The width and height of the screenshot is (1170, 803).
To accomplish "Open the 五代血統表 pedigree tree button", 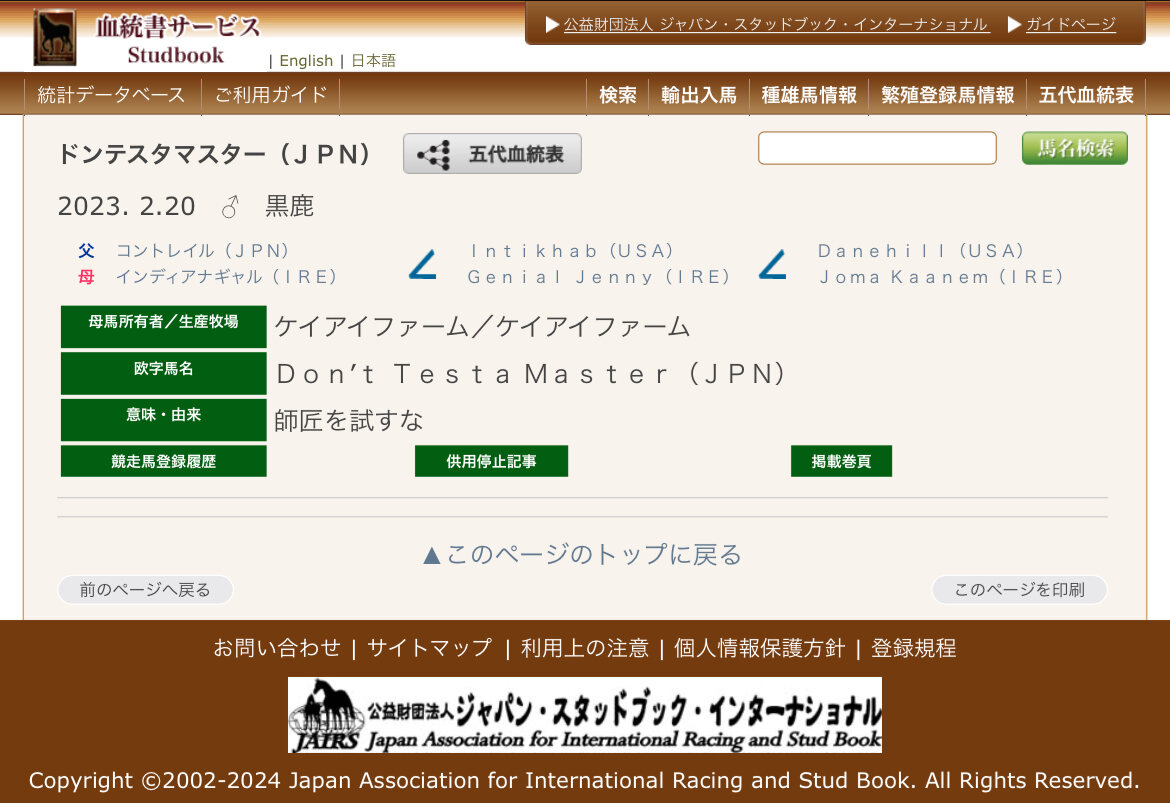I will pyautogui.click(x=492, y=154).
